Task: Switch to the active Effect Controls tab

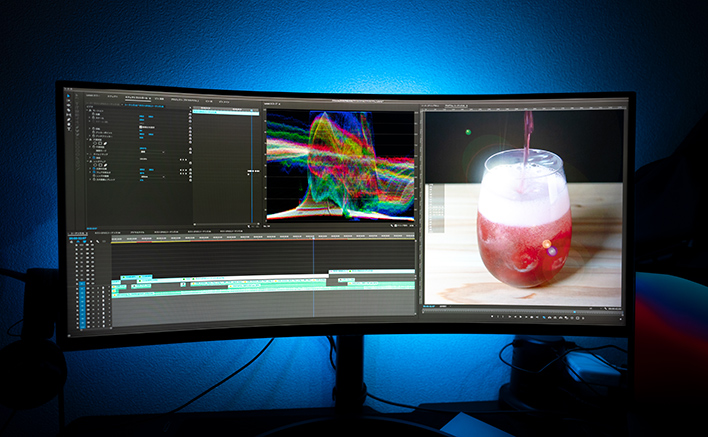Action: click(x=138, y=97)
